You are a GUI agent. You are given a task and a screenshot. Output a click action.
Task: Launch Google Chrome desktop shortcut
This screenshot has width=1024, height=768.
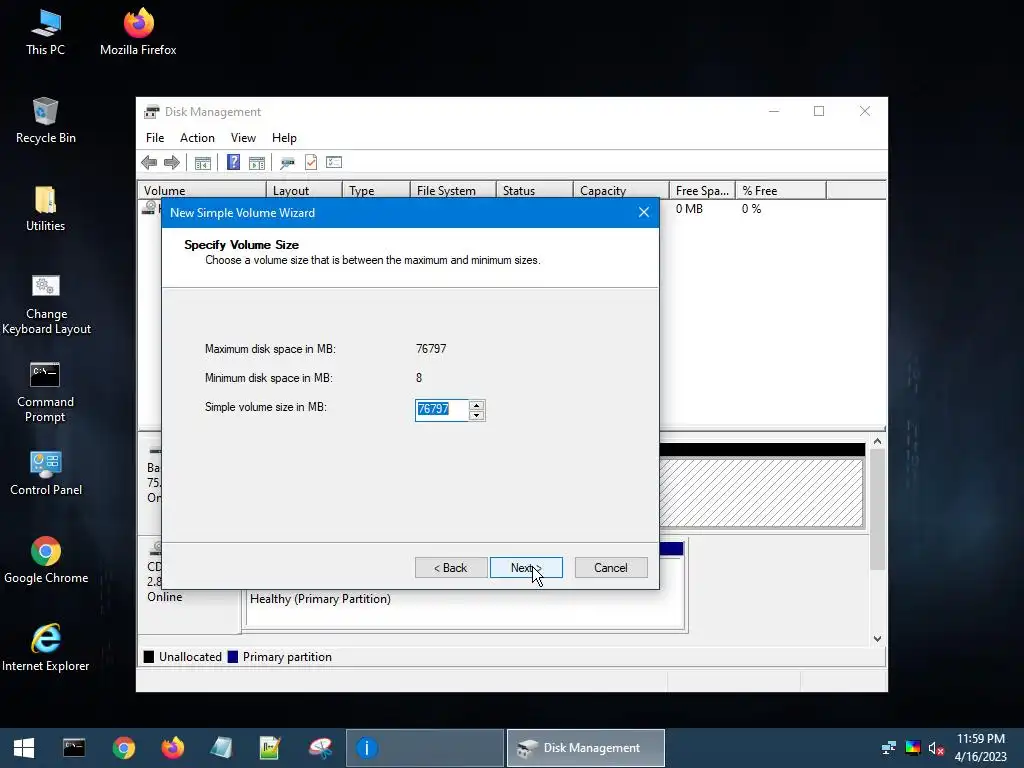pos(46,561)
